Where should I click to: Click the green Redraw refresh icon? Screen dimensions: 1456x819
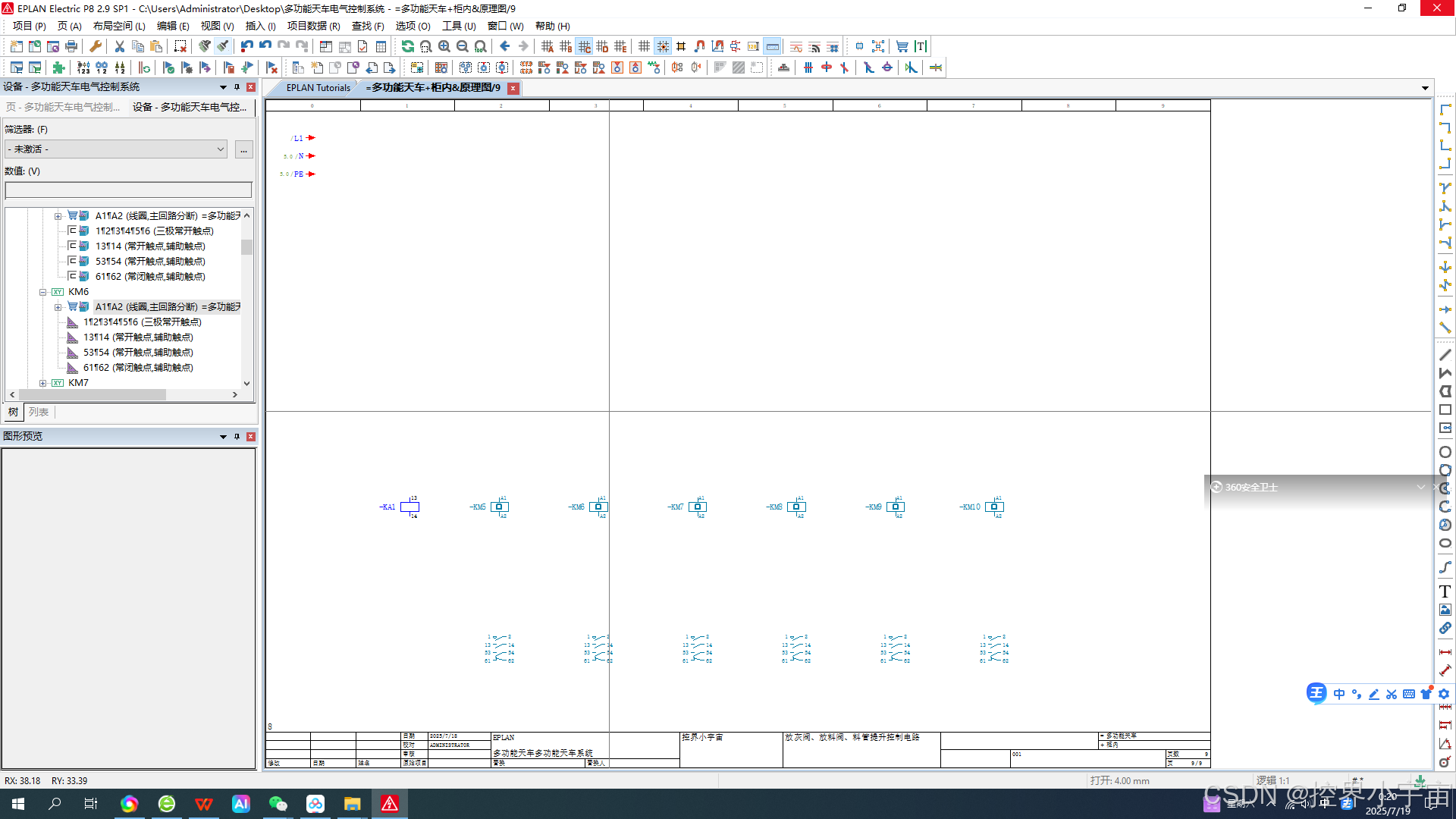(408, 47)
